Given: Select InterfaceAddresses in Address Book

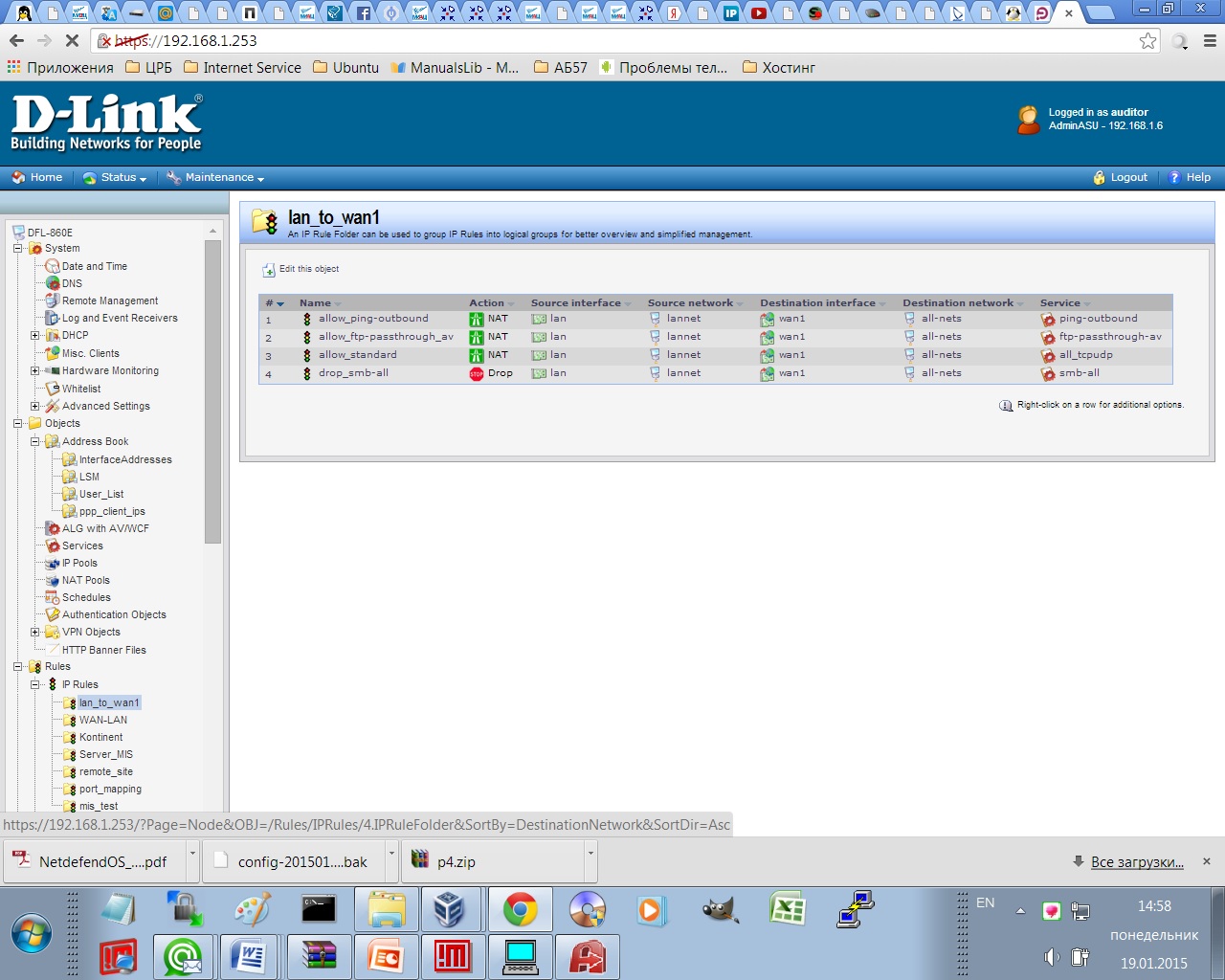Looking at the screenshot, I should pyautogui.click(x=125, y=459).
